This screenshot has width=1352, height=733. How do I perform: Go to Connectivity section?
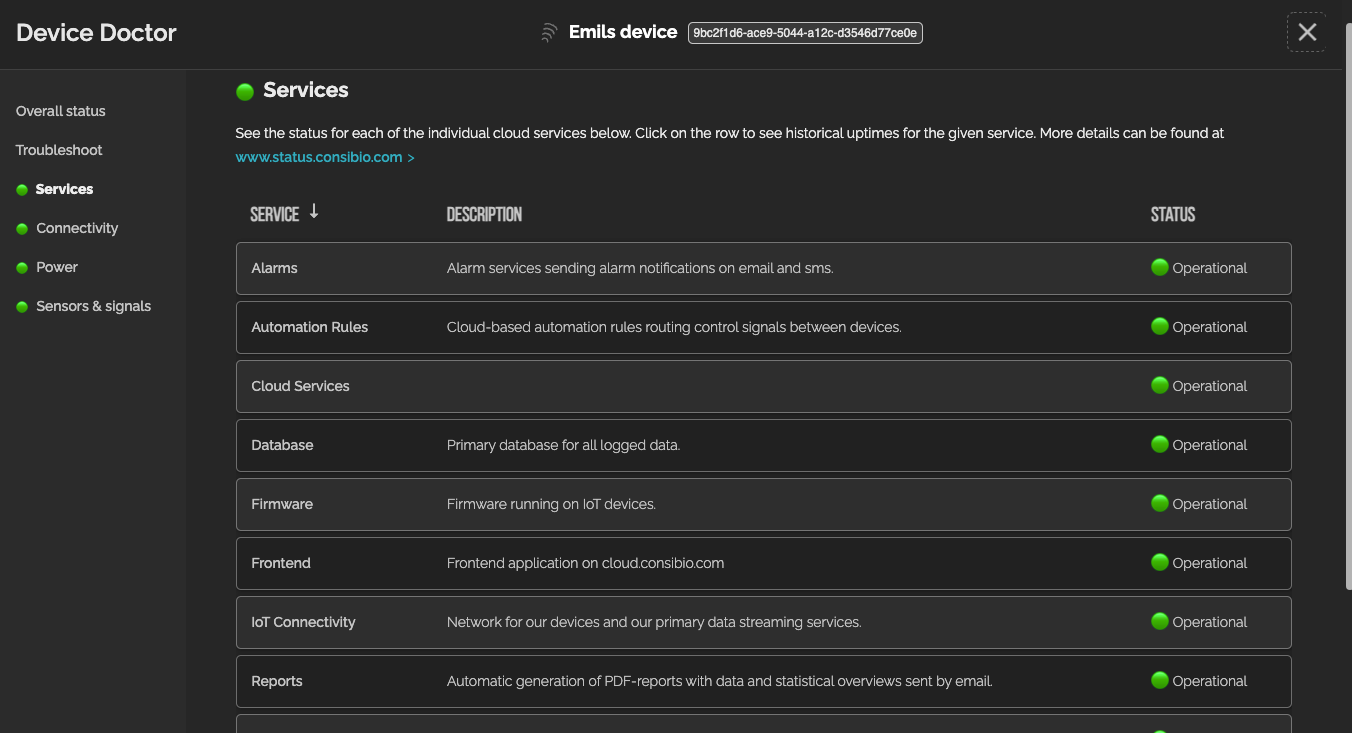point(77,228)
